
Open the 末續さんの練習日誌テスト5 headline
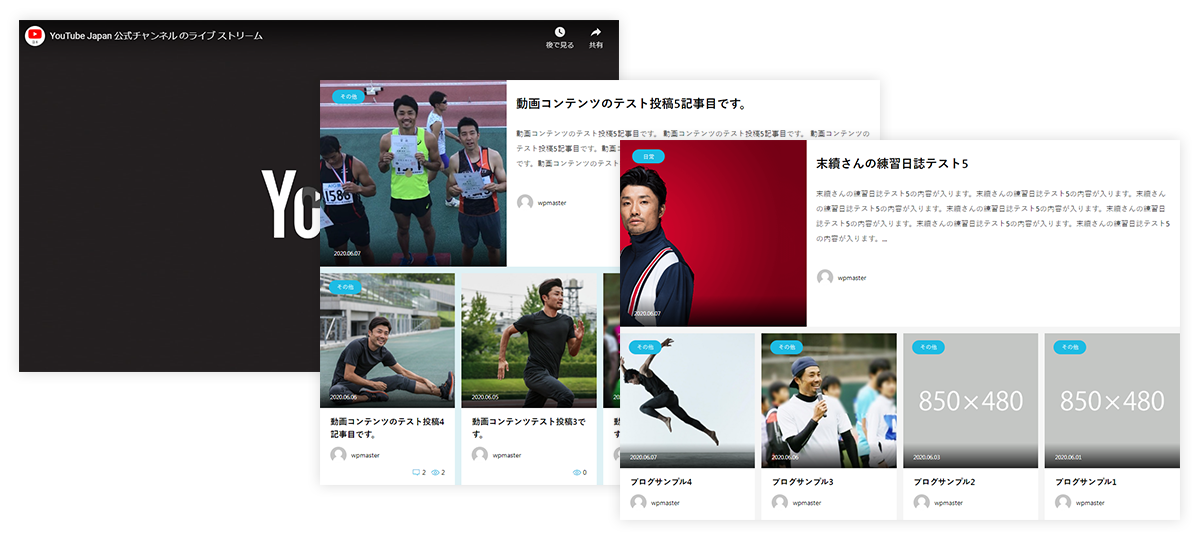coord(892,163)
